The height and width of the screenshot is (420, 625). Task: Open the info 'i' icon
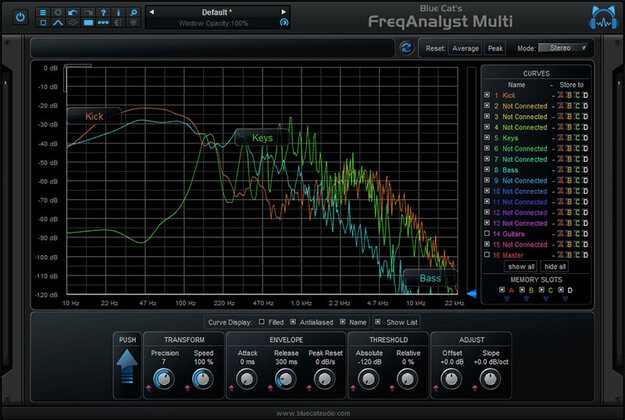click(118, 12)
